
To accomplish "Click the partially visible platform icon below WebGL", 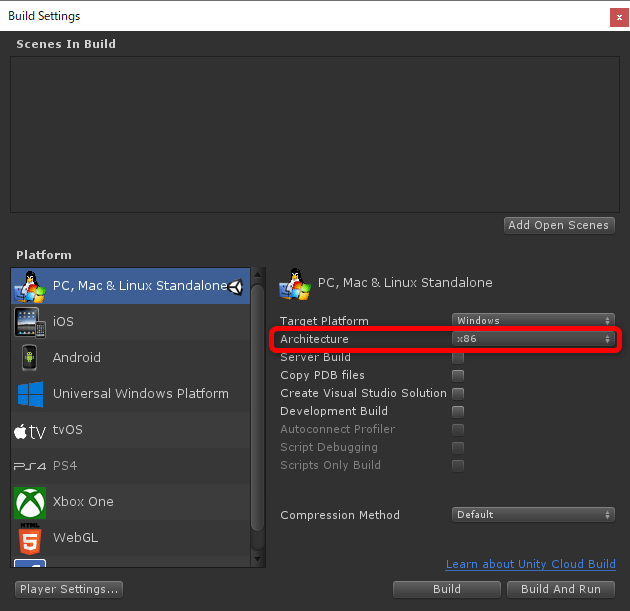I will [x=30, y=562].
